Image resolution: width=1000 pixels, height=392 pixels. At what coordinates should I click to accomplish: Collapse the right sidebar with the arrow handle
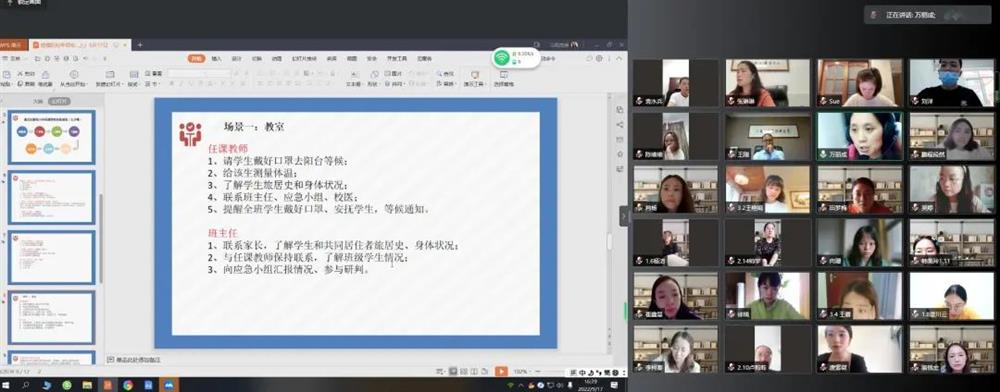[x=624, y=215]
